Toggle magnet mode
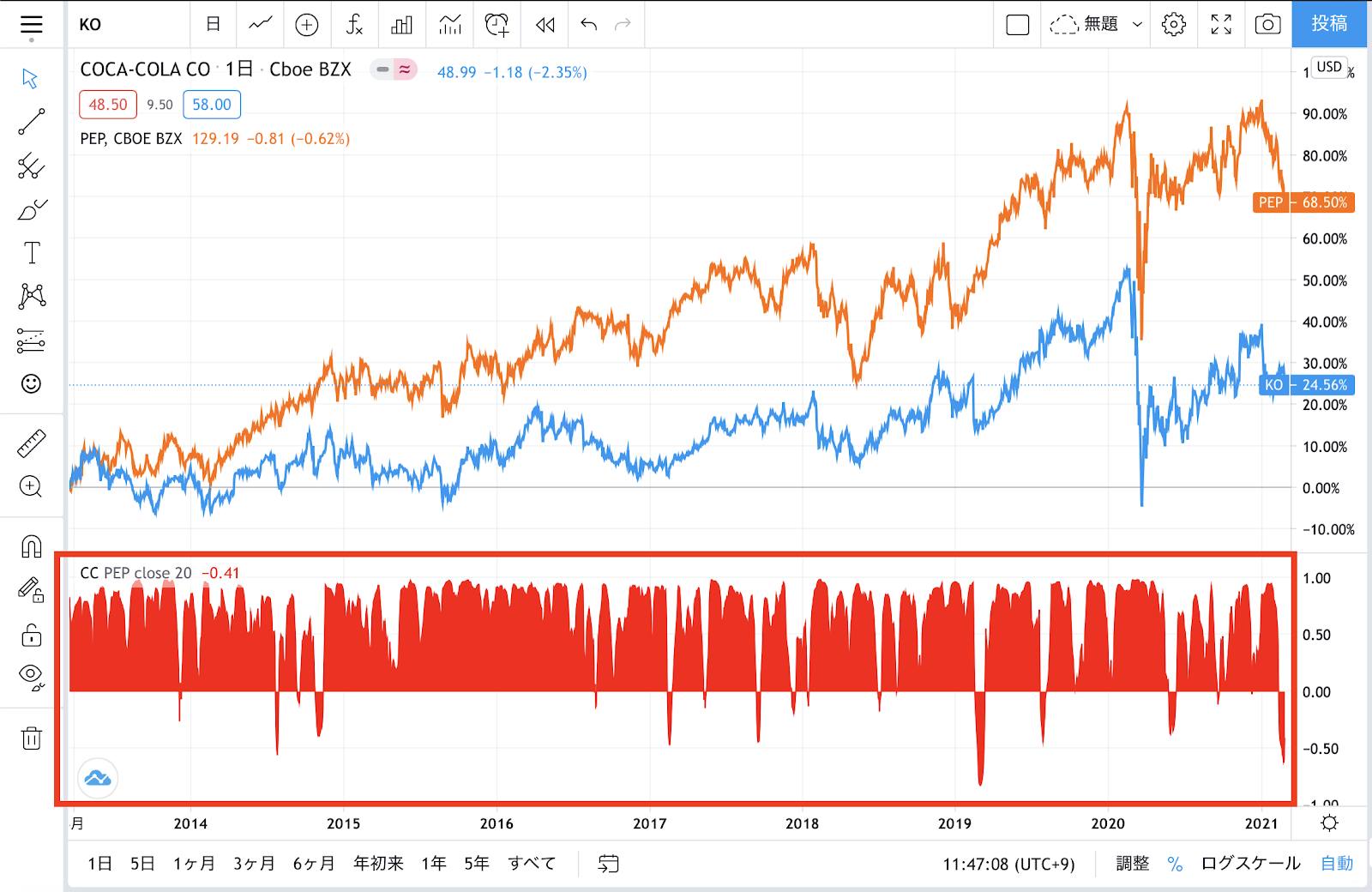 click(31, 546)
